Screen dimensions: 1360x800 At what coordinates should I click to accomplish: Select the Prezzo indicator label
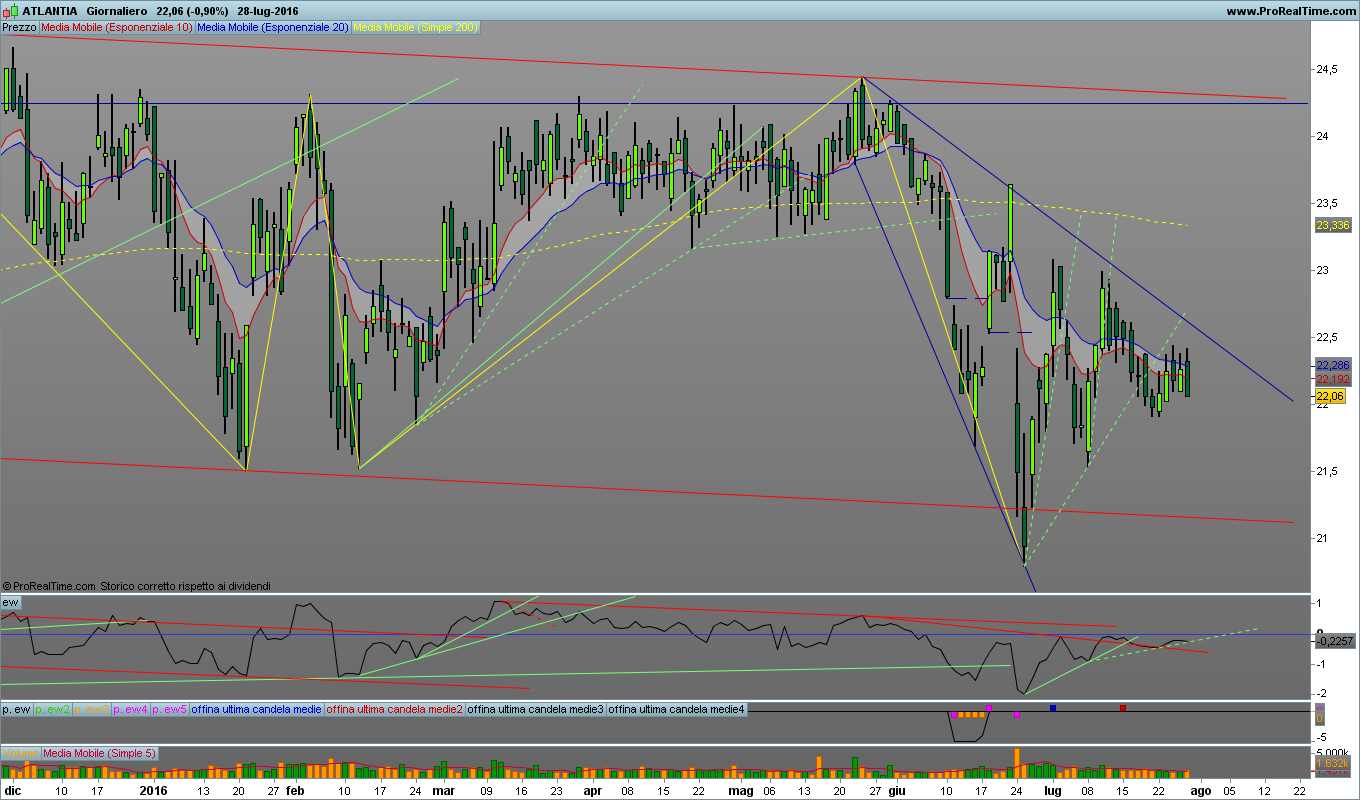[19, 28]
